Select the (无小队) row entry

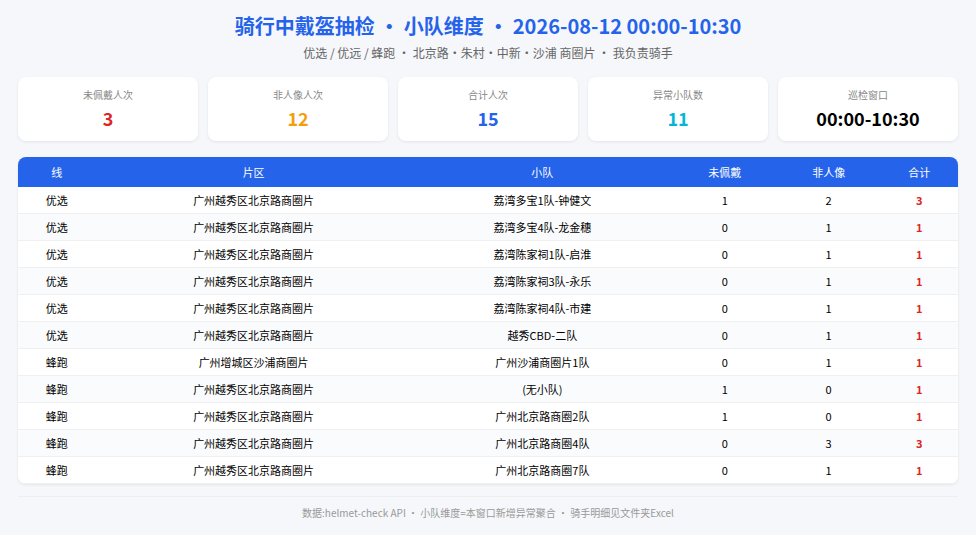point(542,390)
